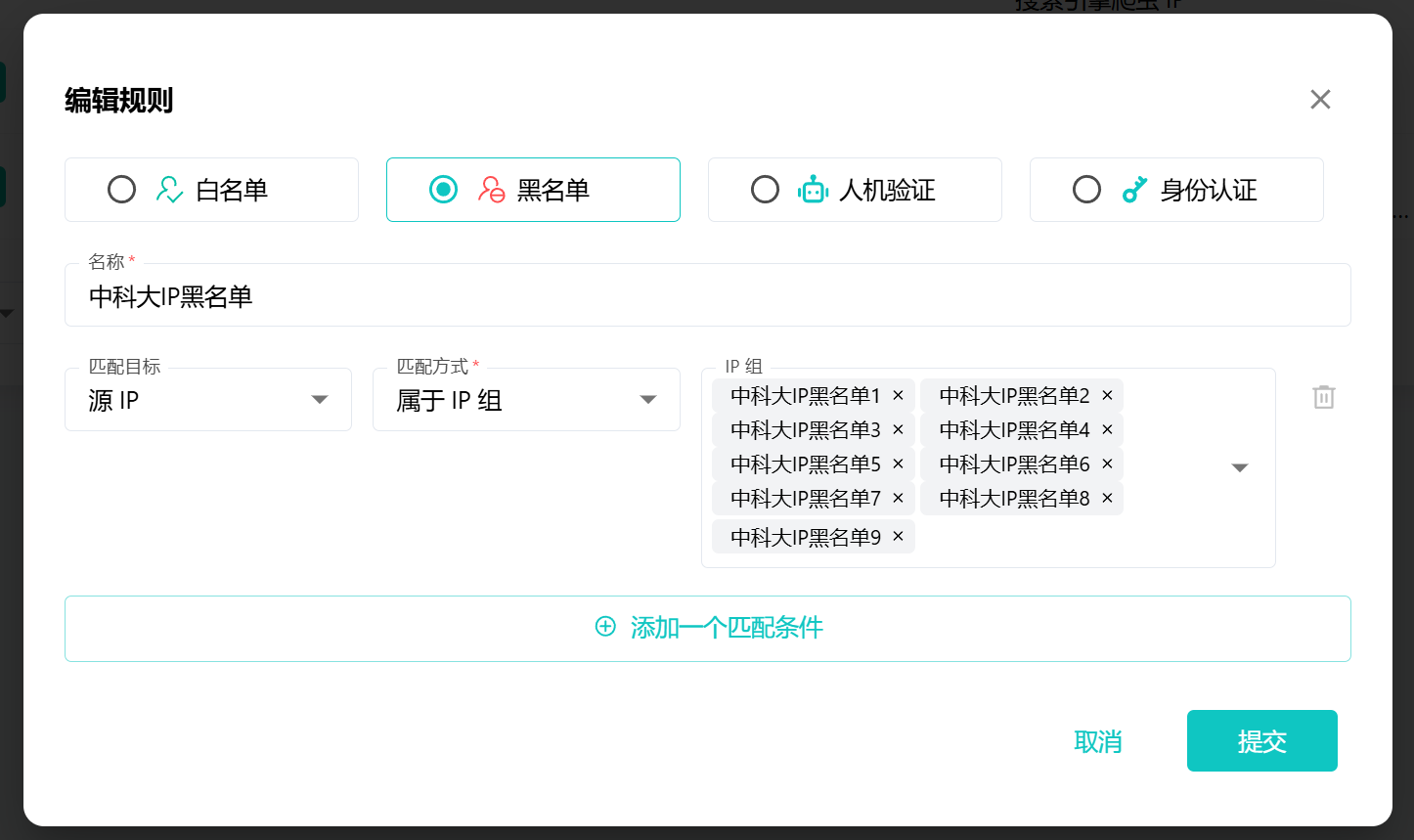1414x840 pixels.
Task: Click the robot icon for 人机验证
Action: [813, 189]
